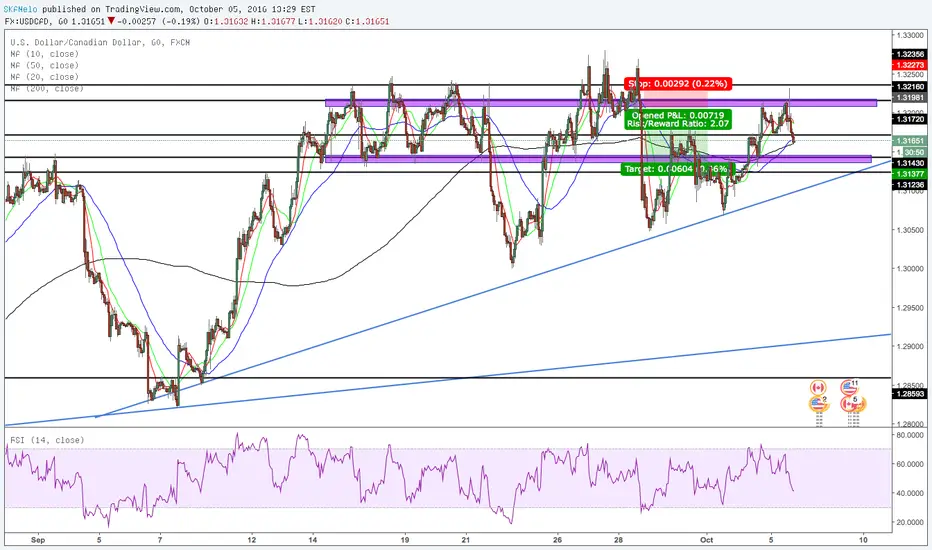
Task: Click the 1.32356 price axis tag
Action: tap(910, 54)
